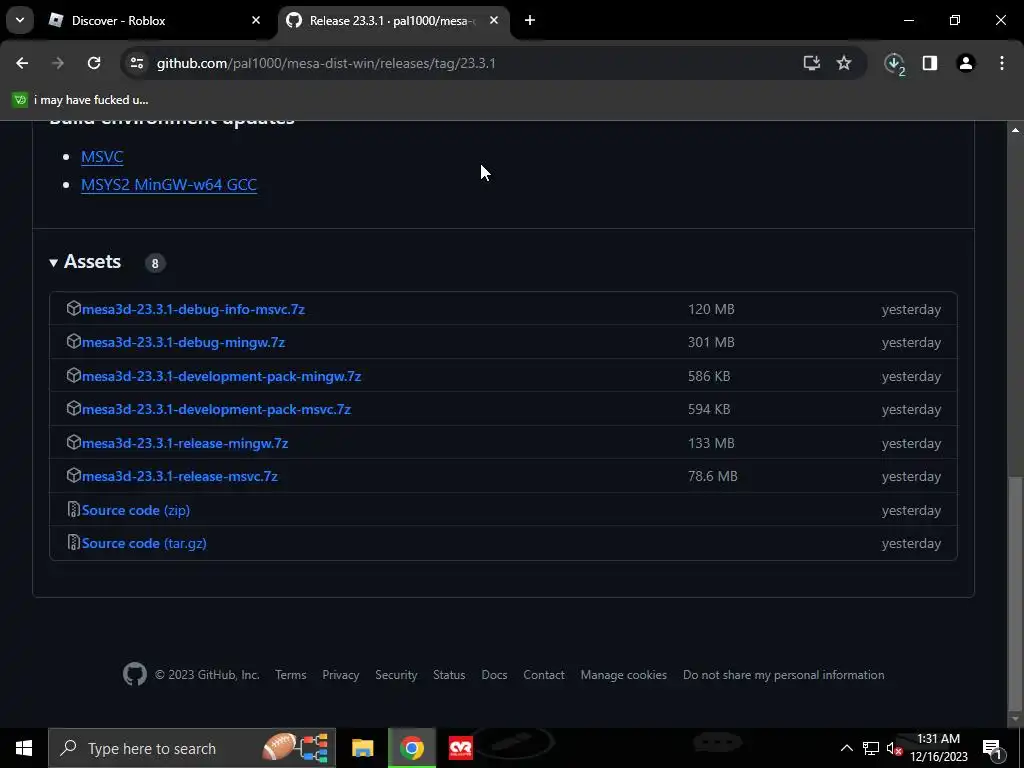Viewport: 1024px width, 768px height.
Task: Click the muted volume tray icon
Action: [894, 748]
